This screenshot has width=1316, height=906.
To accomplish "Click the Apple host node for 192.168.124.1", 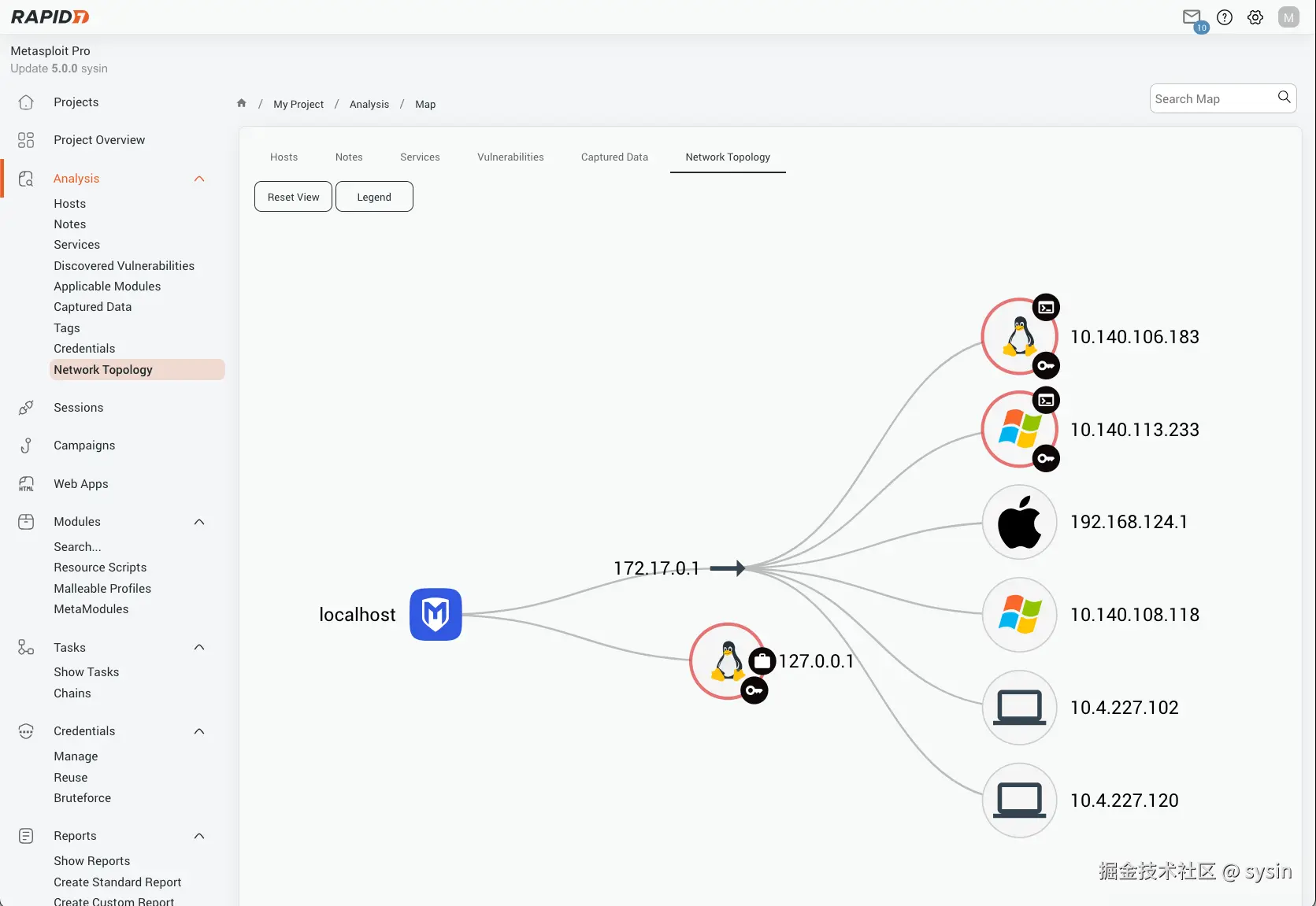I will [1019, 521].
